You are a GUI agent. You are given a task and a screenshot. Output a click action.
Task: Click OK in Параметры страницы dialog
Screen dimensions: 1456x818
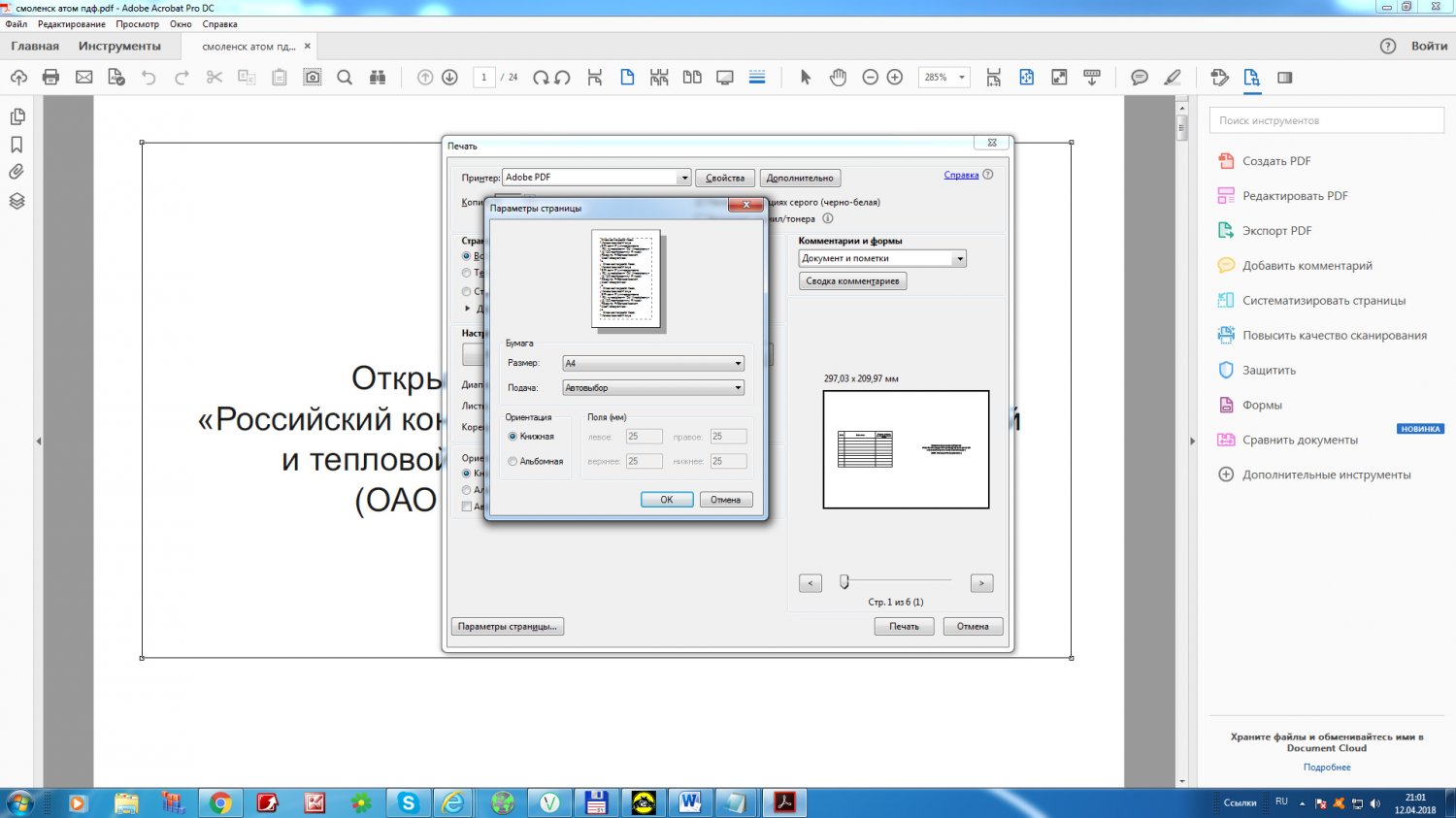coord(667,500)
